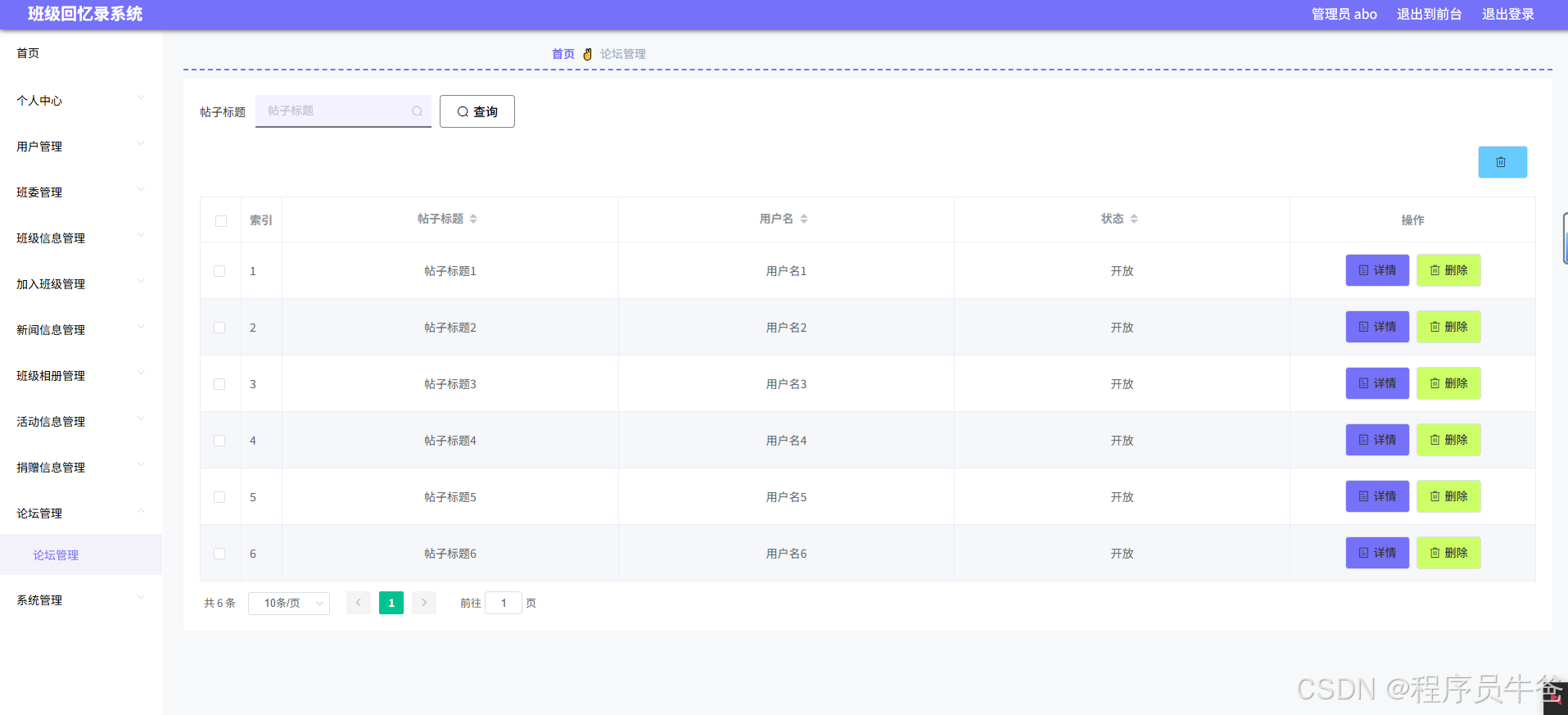Image resolution: width=1568 pixels, height=715 pixels.
Task: Expand the 个人中心 sidebar menu
Action: coord(81,101)
